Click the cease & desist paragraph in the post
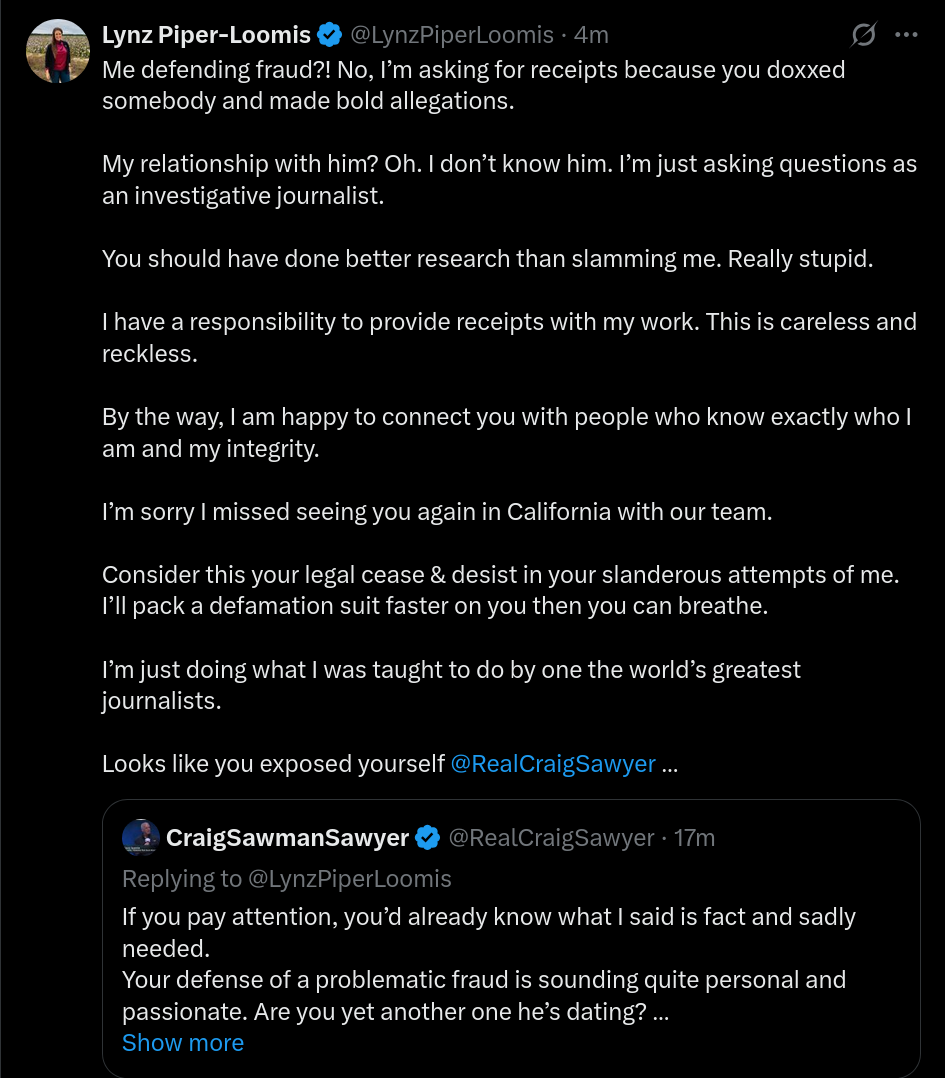 (500, 590)
